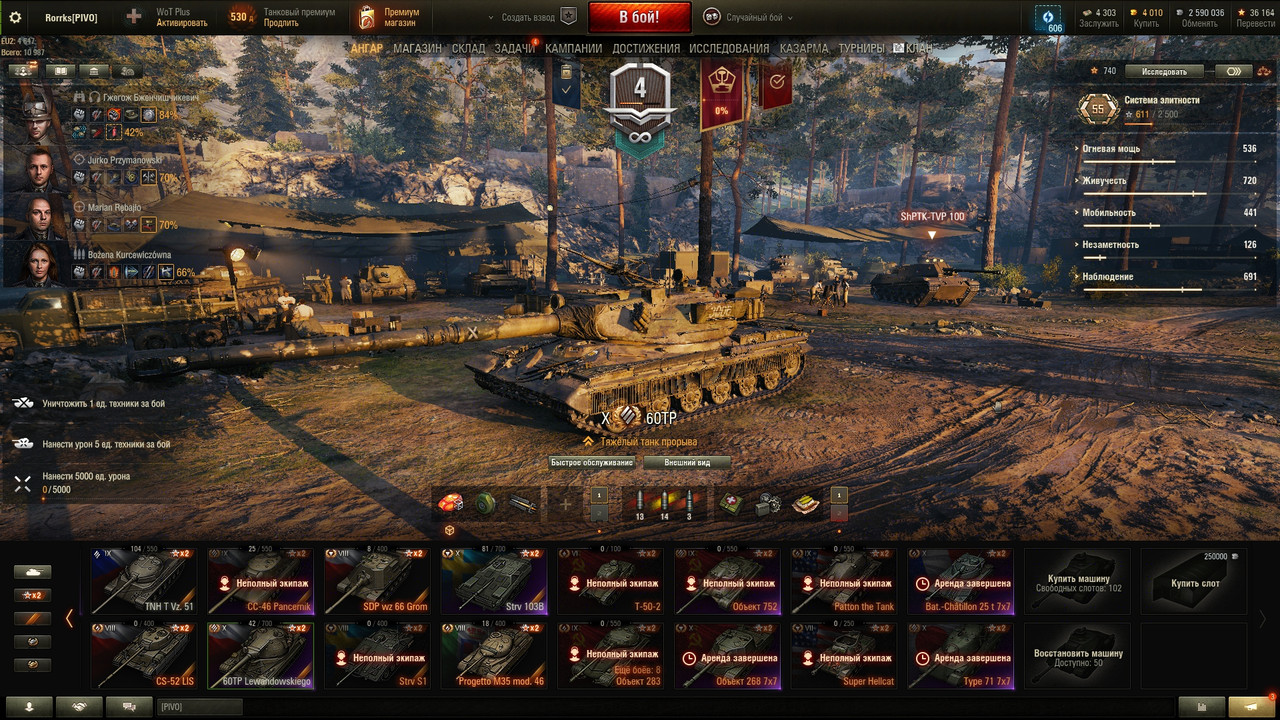The image size is (1280, 720).
Task: Select the repair kit consumable slot
Action: 768,504
